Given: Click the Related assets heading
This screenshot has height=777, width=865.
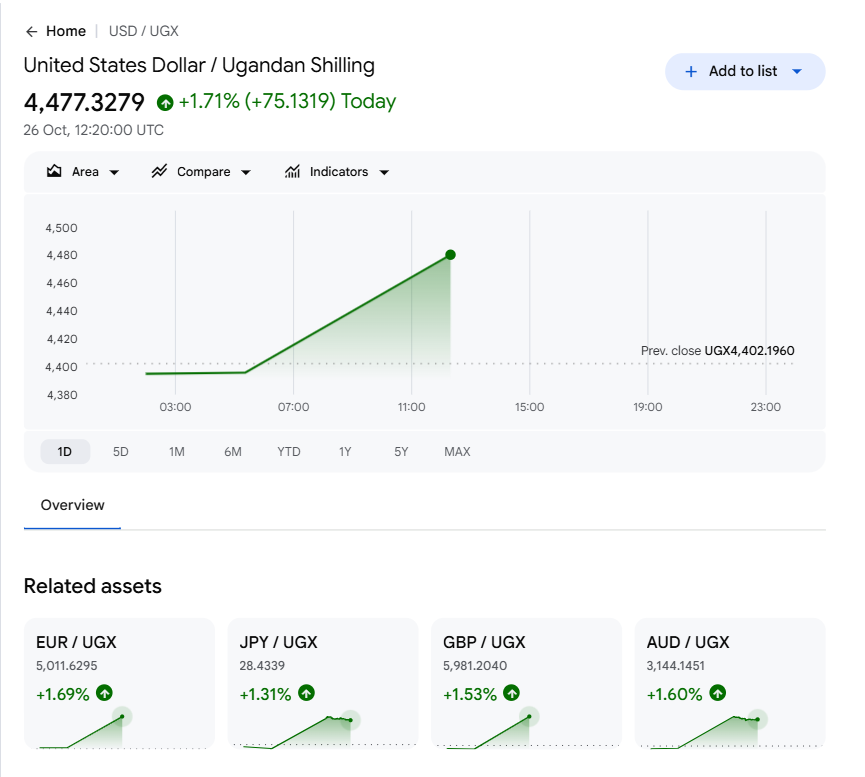Looking at the screenshot, I should [x=93, y=586].
